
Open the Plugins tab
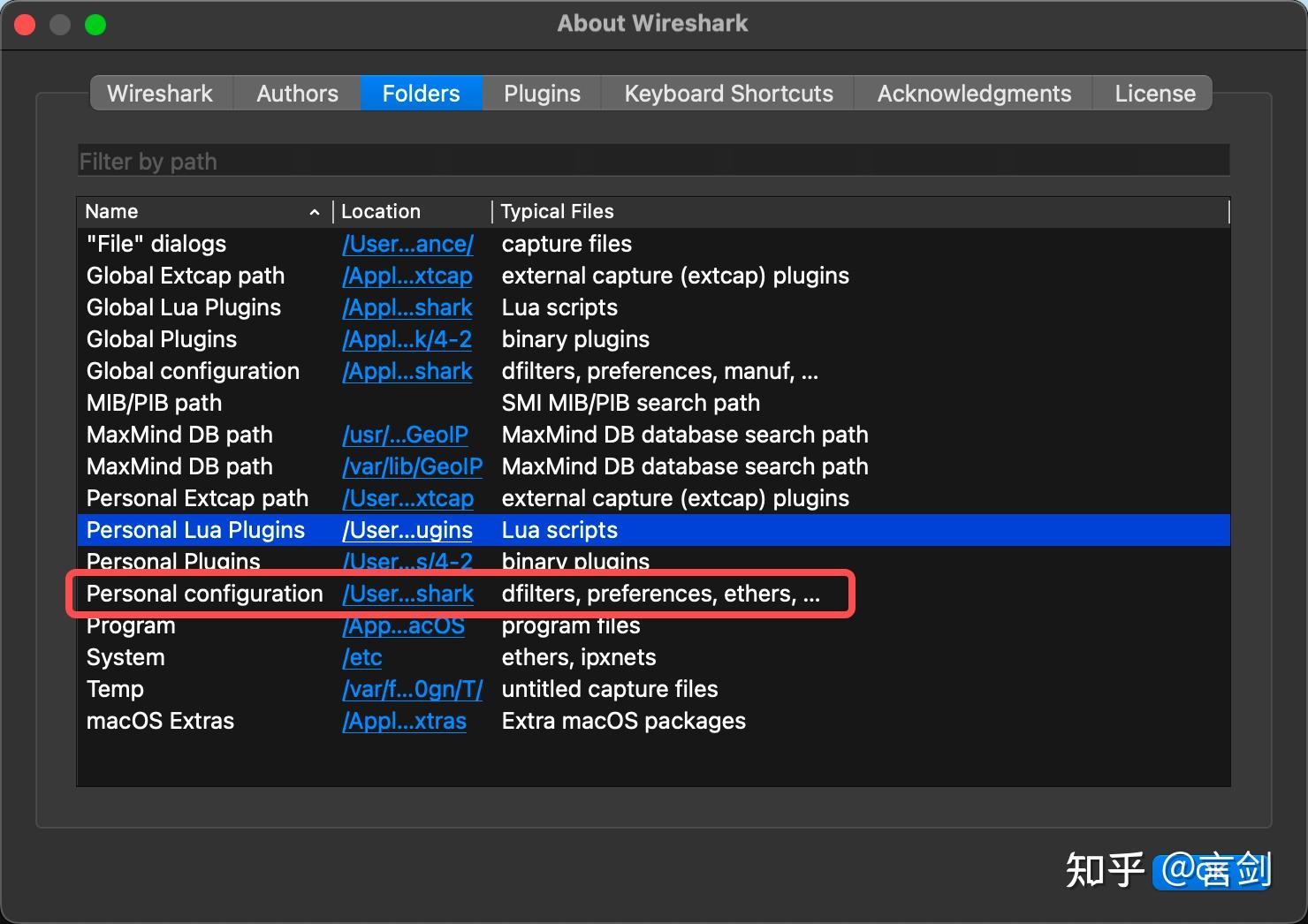click(x=540, y=93)
